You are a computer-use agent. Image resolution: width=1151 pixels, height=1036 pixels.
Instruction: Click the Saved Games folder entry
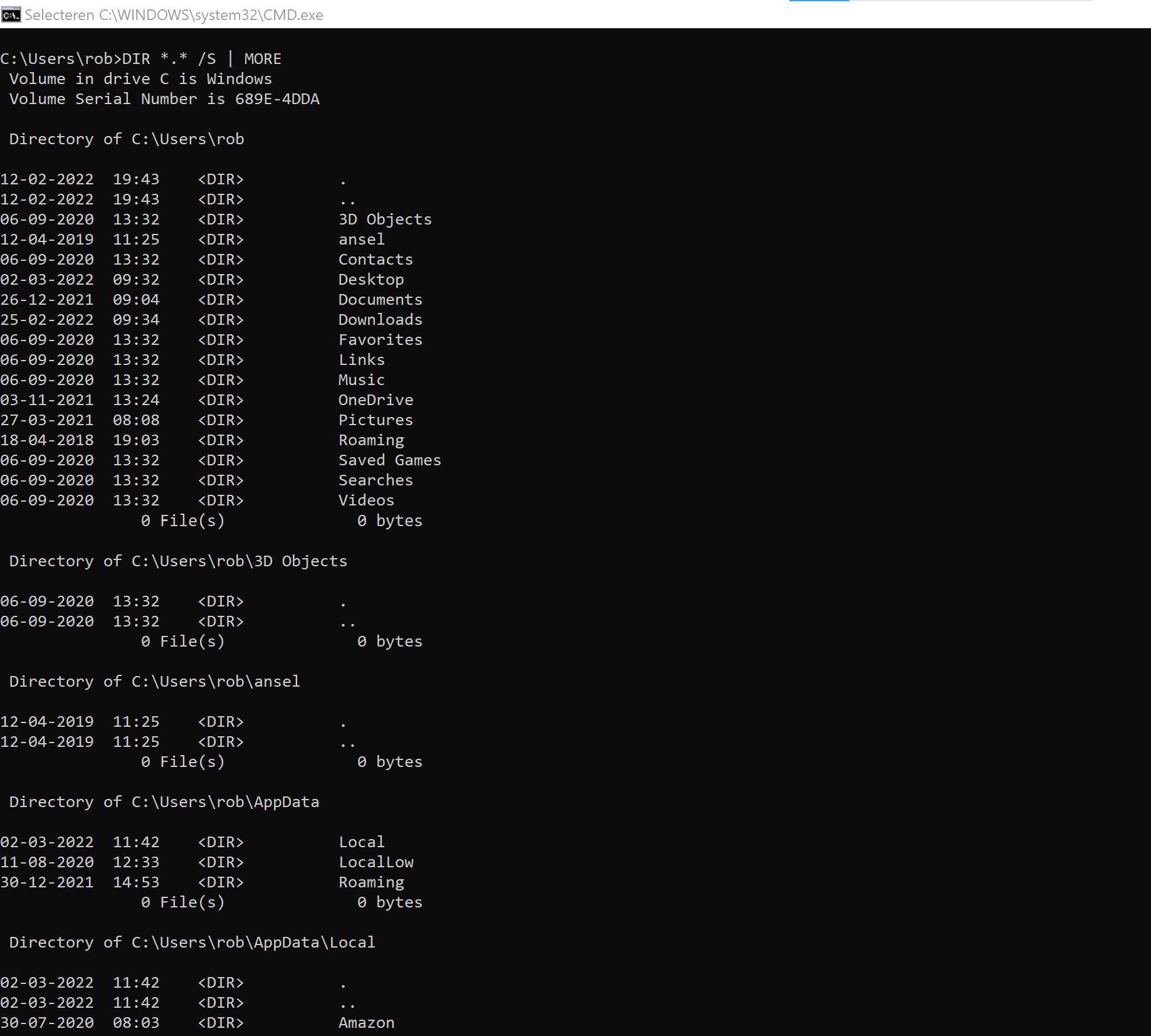pos(390,460)
